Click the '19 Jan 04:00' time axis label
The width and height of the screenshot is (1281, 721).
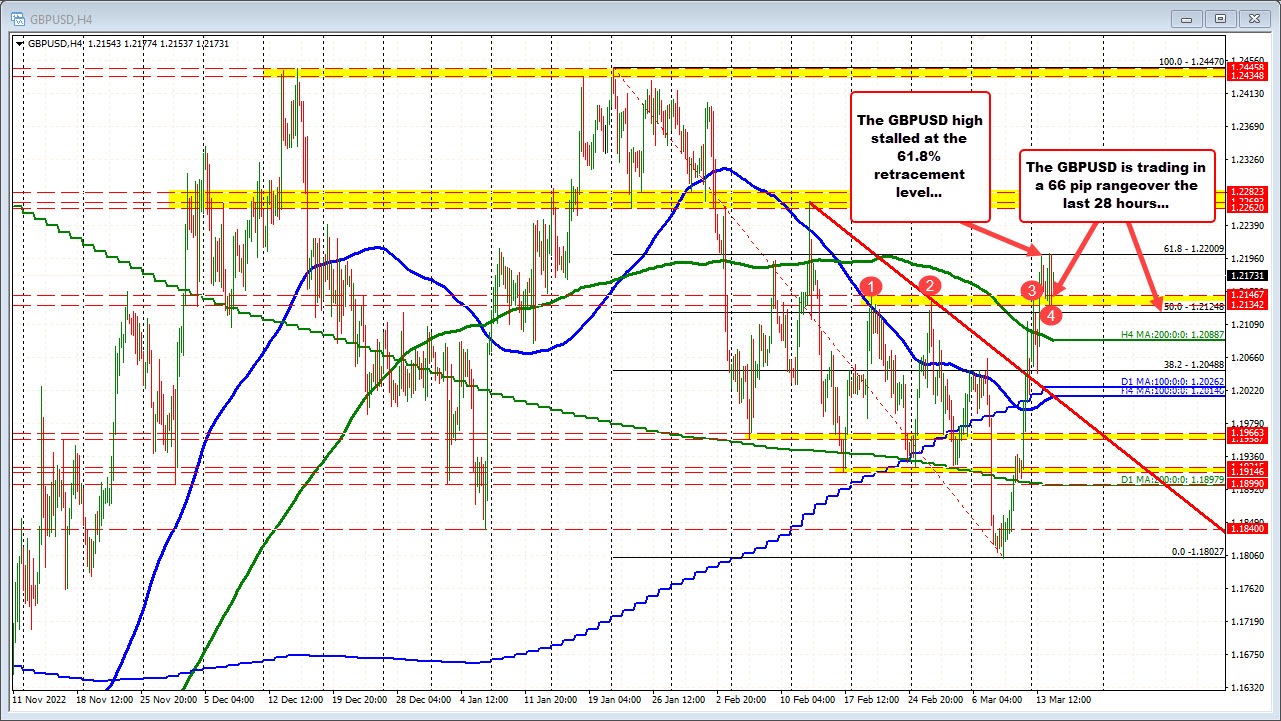tap(616, 700)
